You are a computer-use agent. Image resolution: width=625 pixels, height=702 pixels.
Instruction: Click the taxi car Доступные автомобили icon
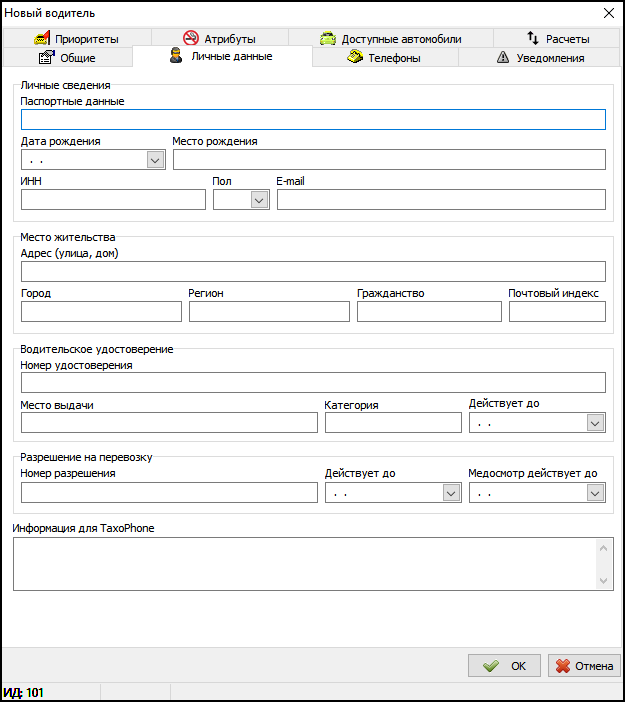click(x=328, y=39)
